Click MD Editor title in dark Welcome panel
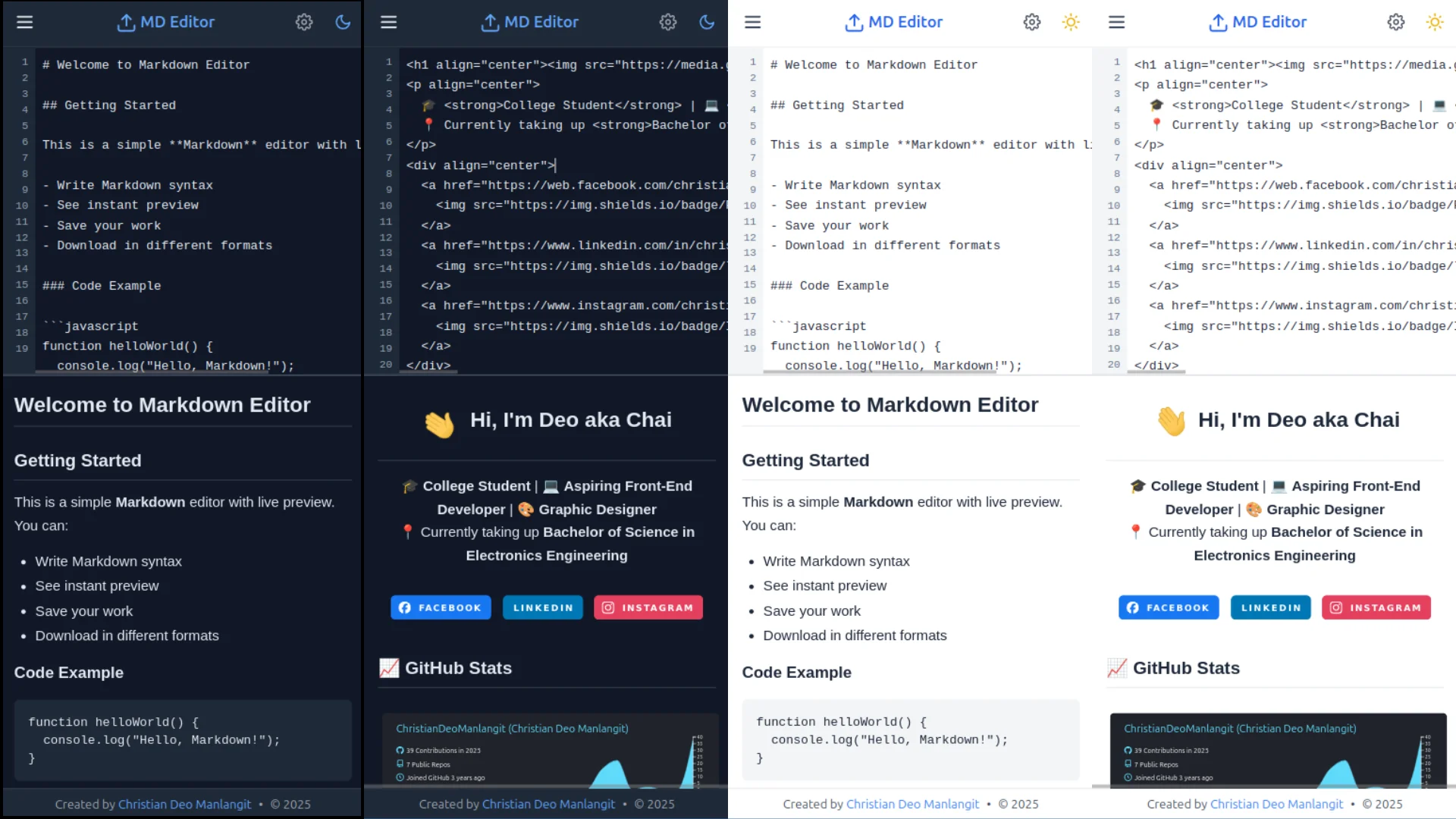 click(177, 22)
